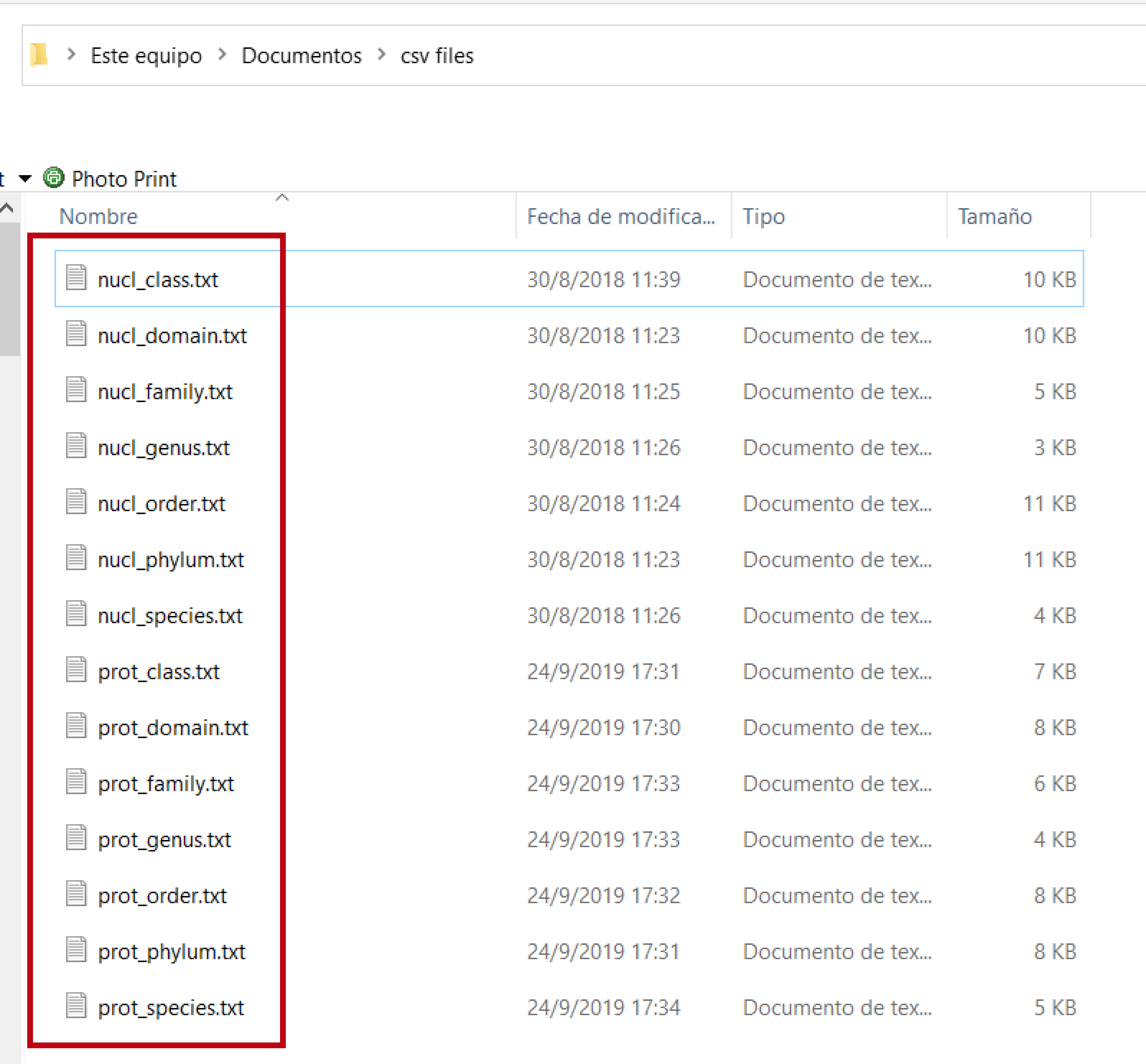Select the prot_phylum.txt file icon
Screen dimensions: 1146x1064
[x=76, y=949]
